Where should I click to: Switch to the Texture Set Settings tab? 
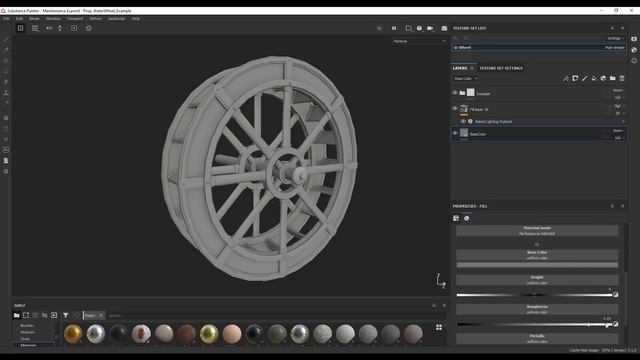click(x=501, y=68)
